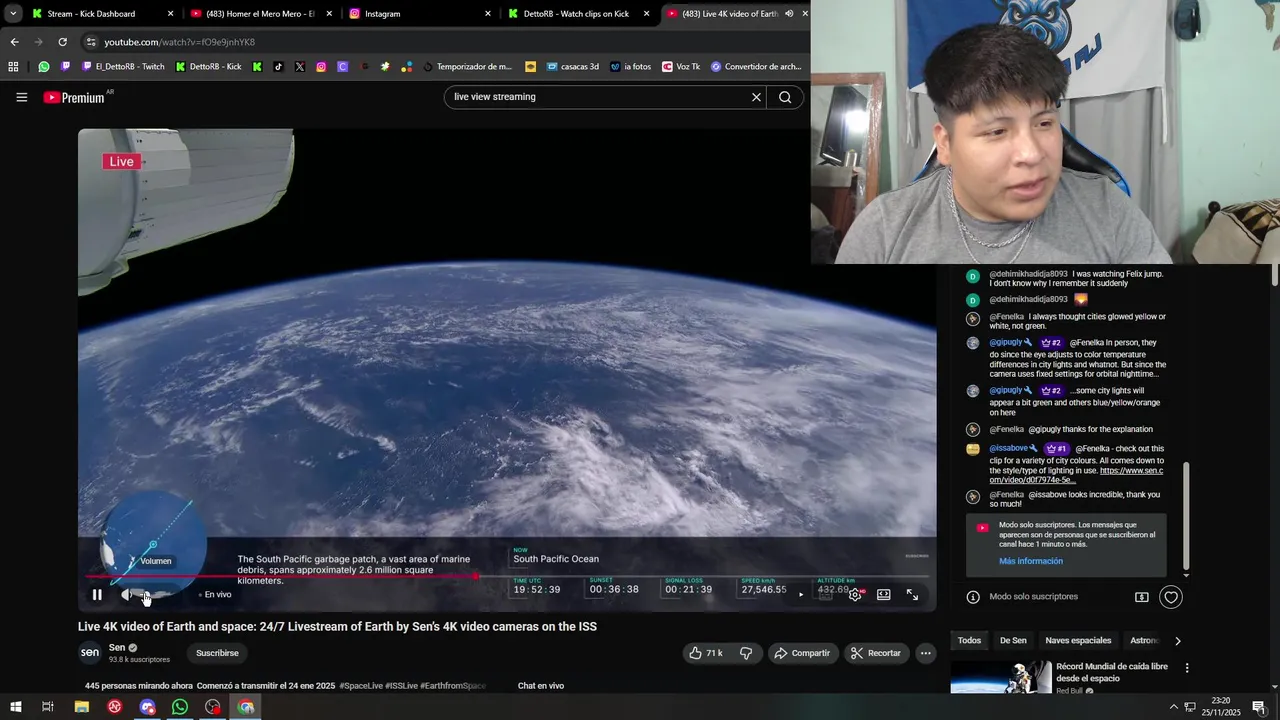Open El_DettoRB - Twitch bookmark

(123, 67)
